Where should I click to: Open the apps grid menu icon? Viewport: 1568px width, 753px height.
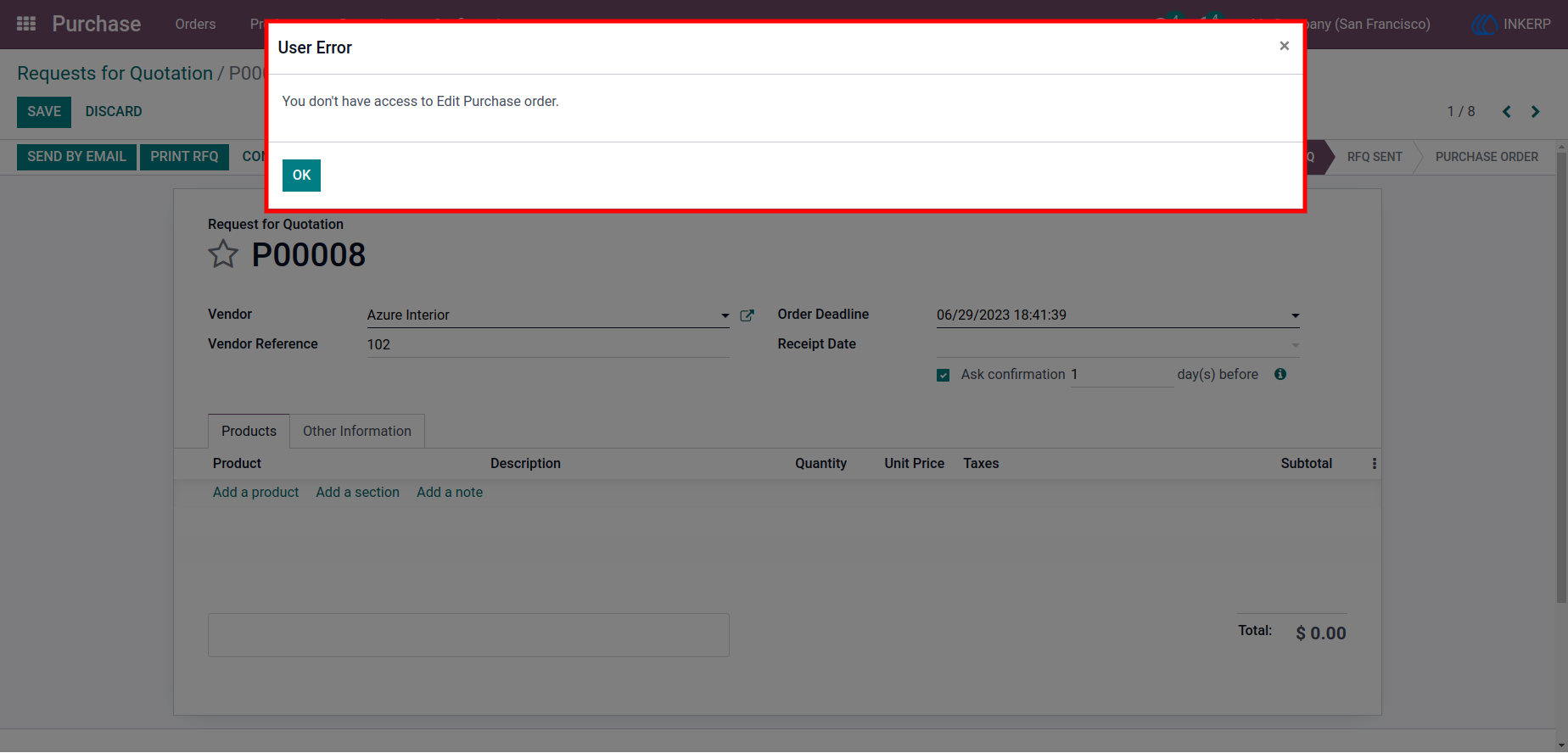point(26,24)
